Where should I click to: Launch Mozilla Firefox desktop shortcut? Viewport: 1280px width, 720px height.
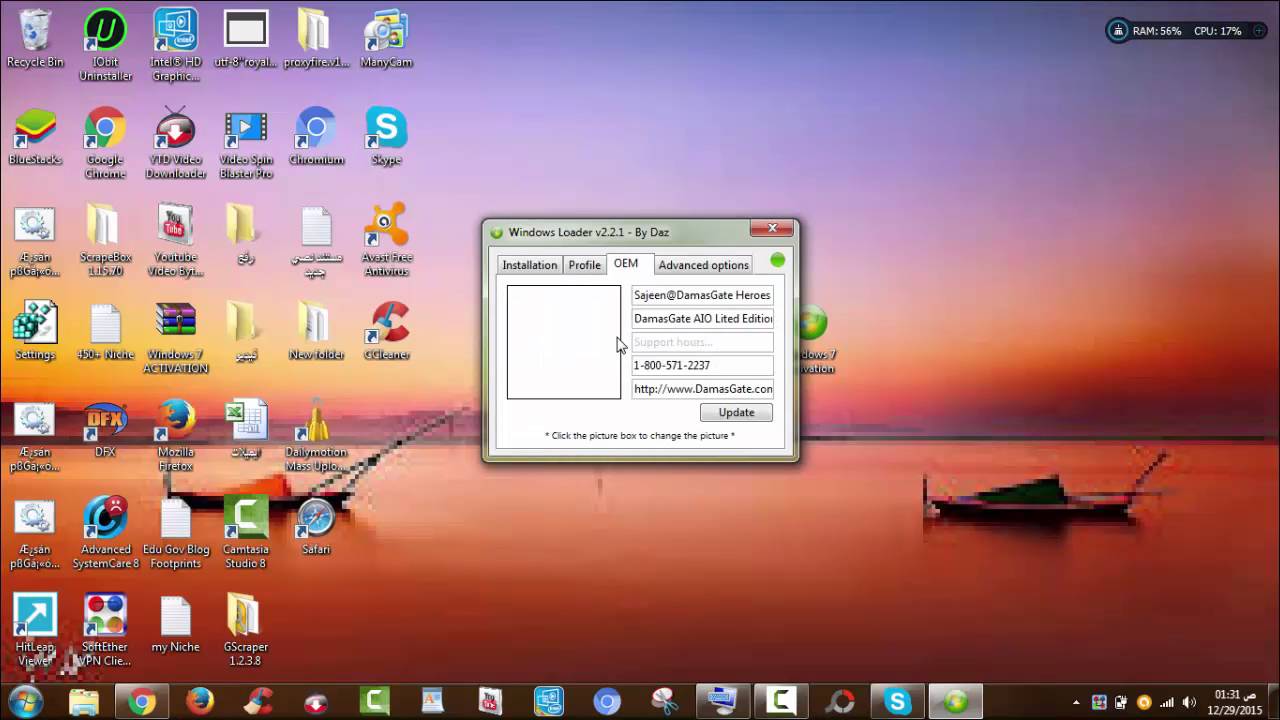pos(175,435)
